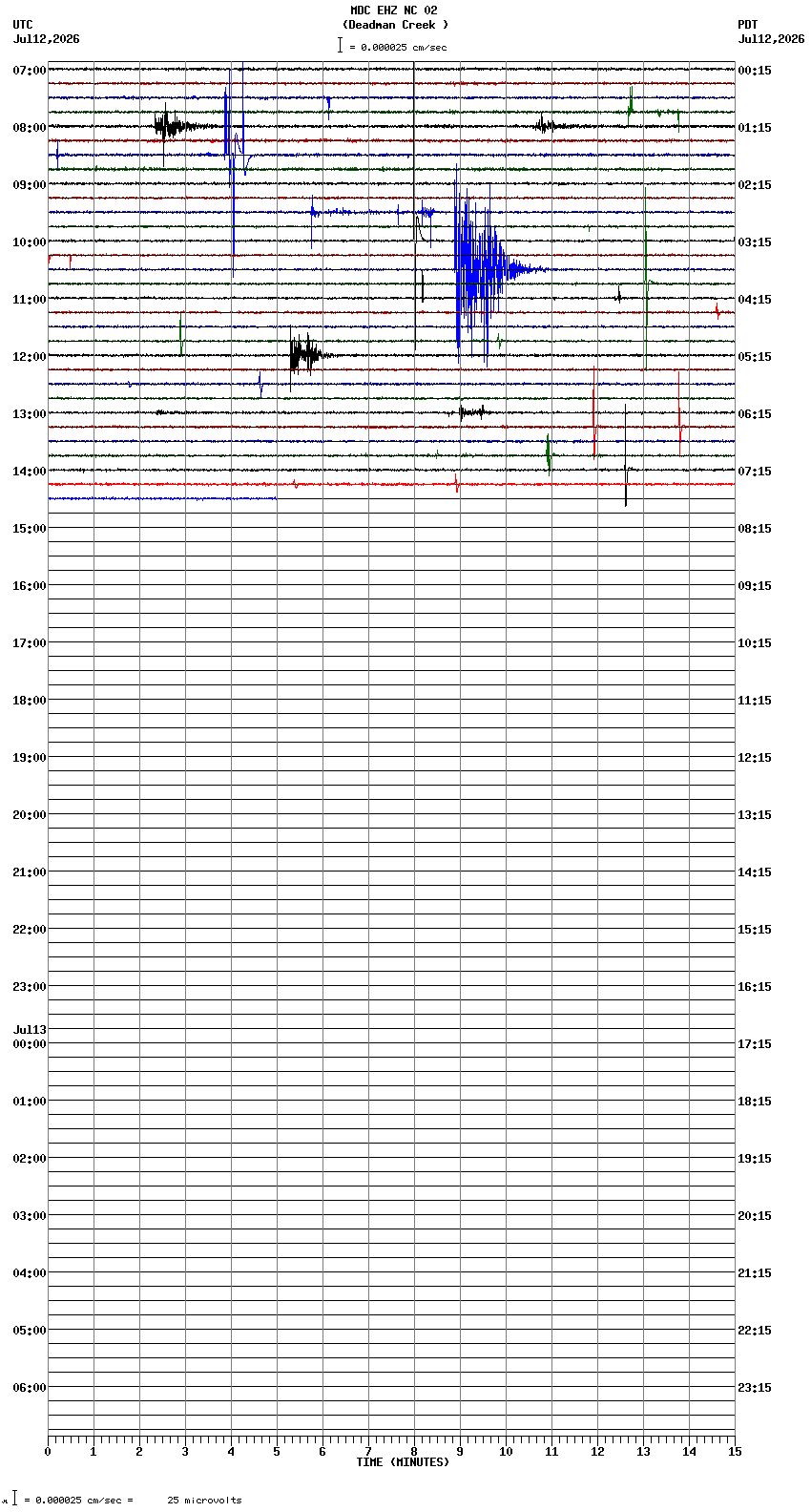Click the 18:00 UTC row label
This screenshot has width=811, height=1512.
(30, 701)
